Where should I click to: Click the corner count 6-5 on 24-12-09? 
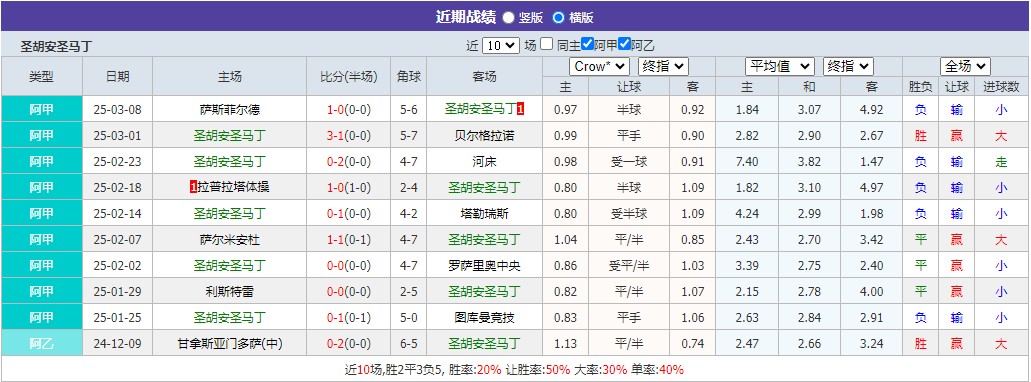coord(408,343)
